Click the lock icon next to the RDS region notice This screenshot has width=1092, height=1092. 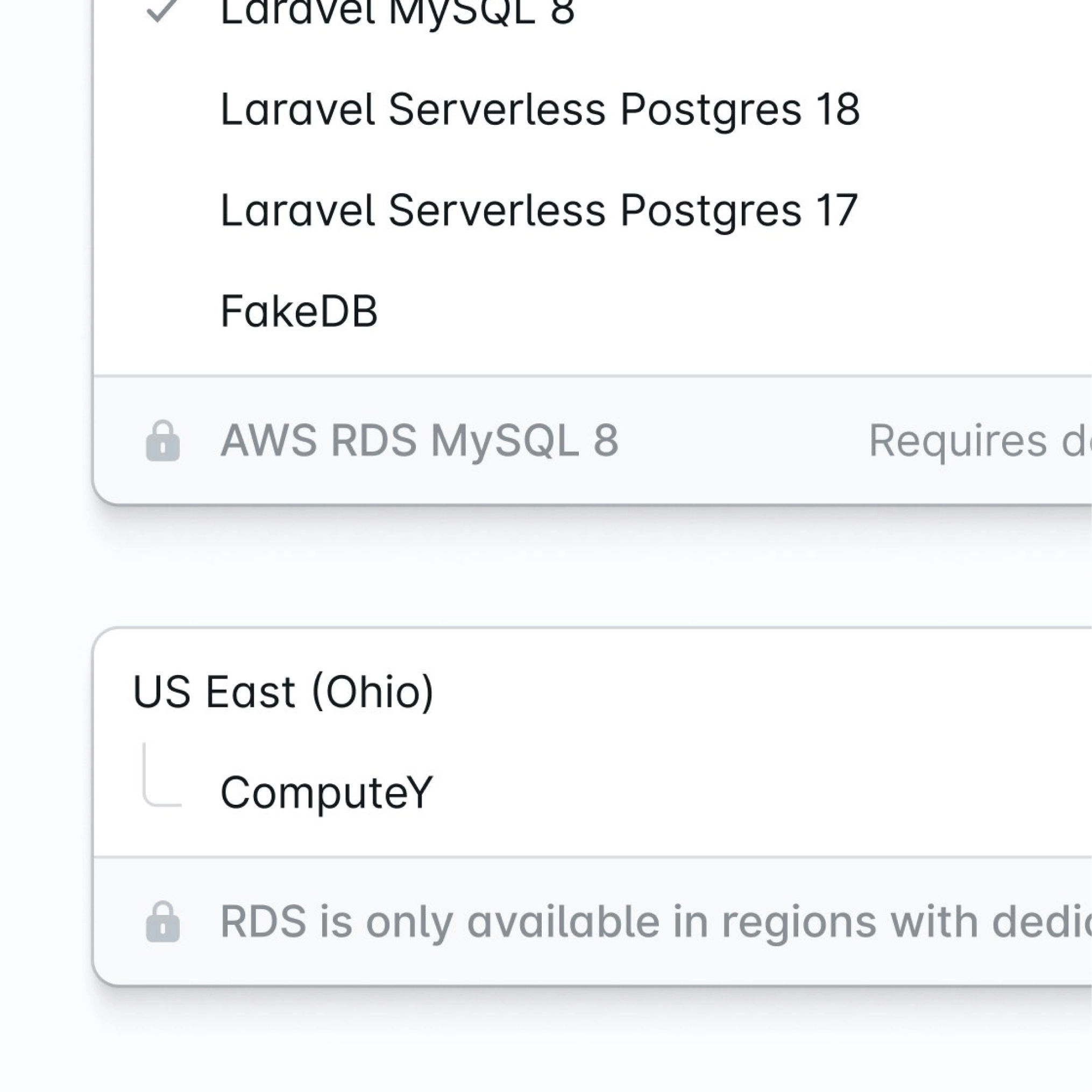163,920
